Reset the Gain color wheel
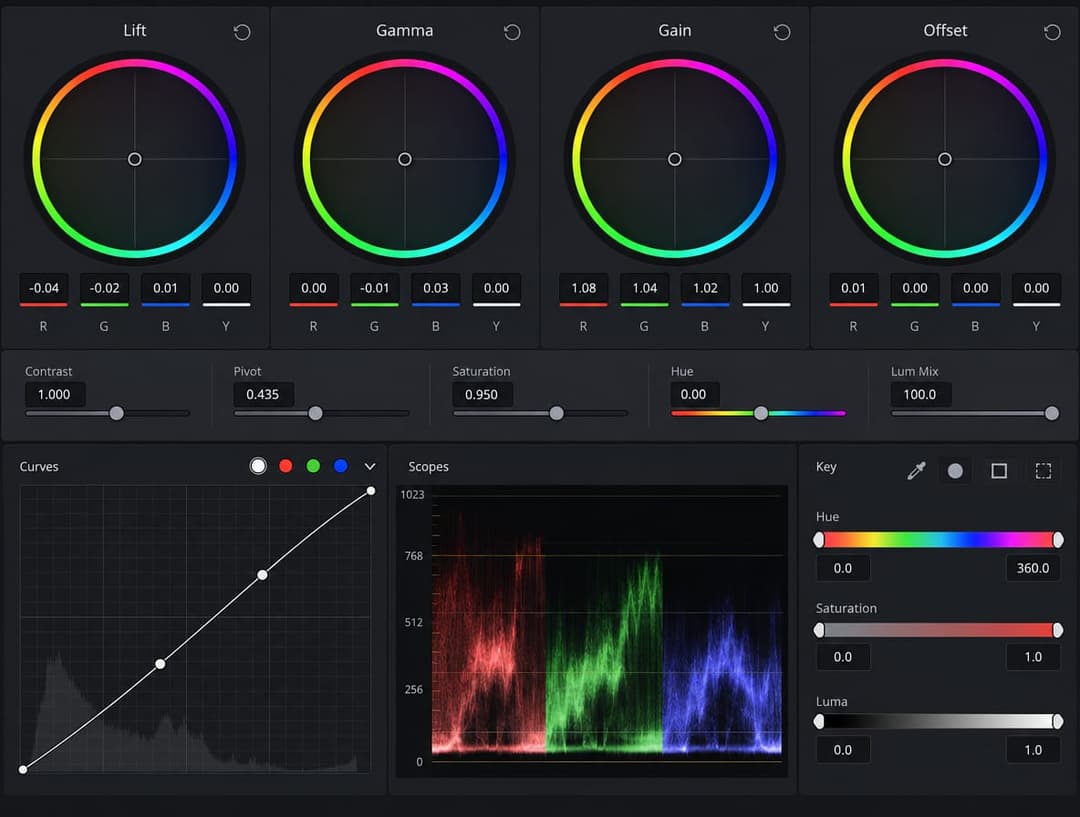The height and width of the screenshot is (817, 1080). 782,32
